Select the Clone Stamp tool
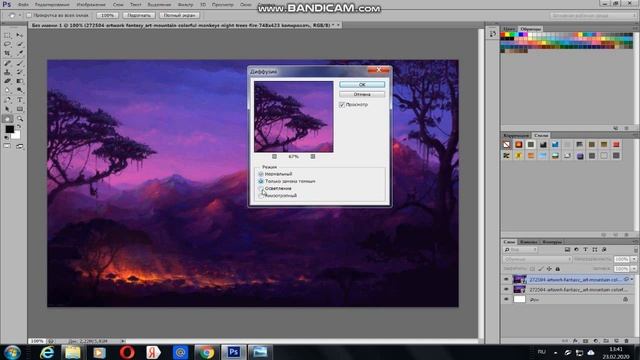 pyautogui.click(x=7, y=72)
